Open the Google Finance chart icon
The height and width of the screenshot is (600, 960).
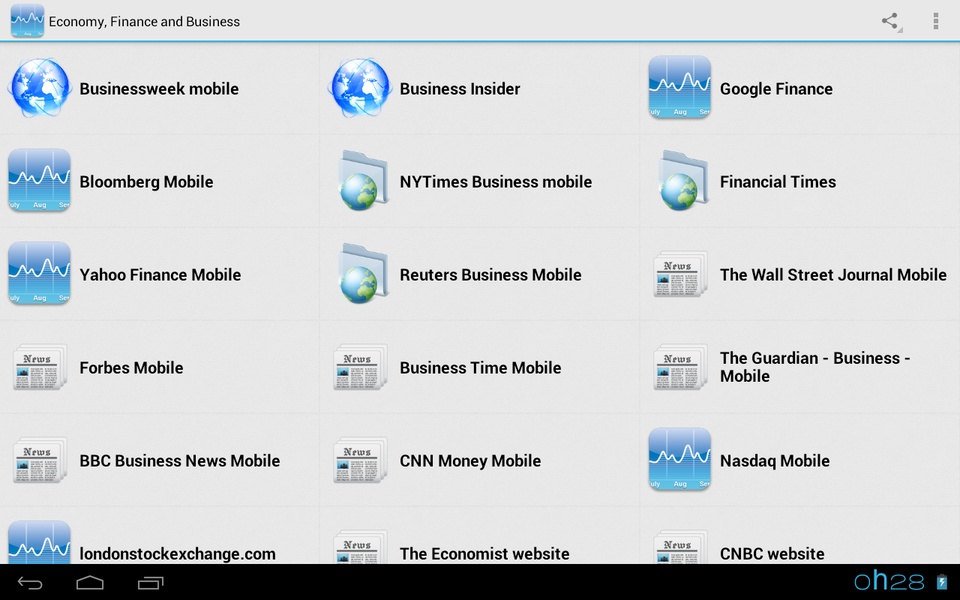[x=680, y=87]
